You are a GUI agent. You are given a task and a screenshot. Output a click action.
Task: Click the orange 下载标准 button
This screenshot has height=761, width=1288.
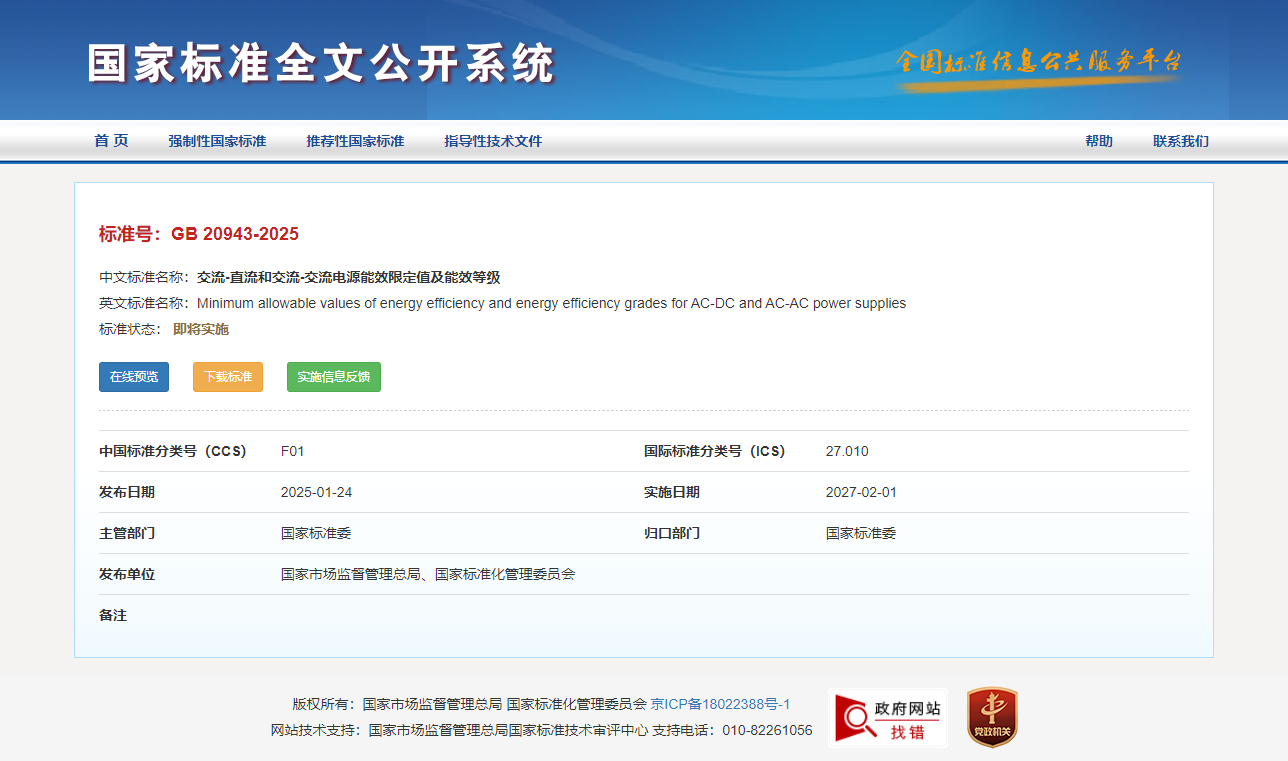click(228, 377)
